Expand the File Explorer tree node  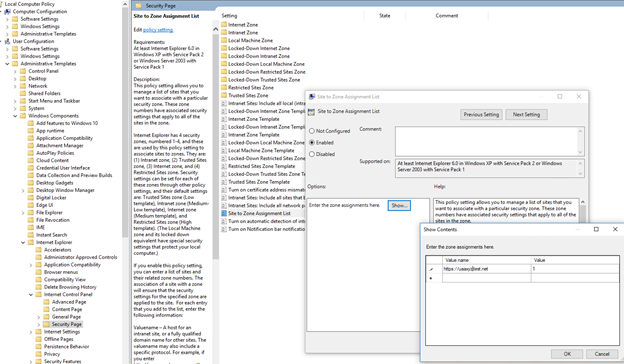coord(23,213)
